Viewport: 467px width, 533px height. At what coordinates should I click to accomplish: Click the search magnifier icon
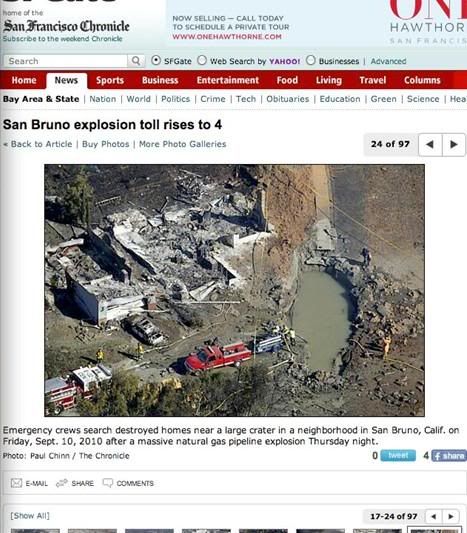point(136,61)
